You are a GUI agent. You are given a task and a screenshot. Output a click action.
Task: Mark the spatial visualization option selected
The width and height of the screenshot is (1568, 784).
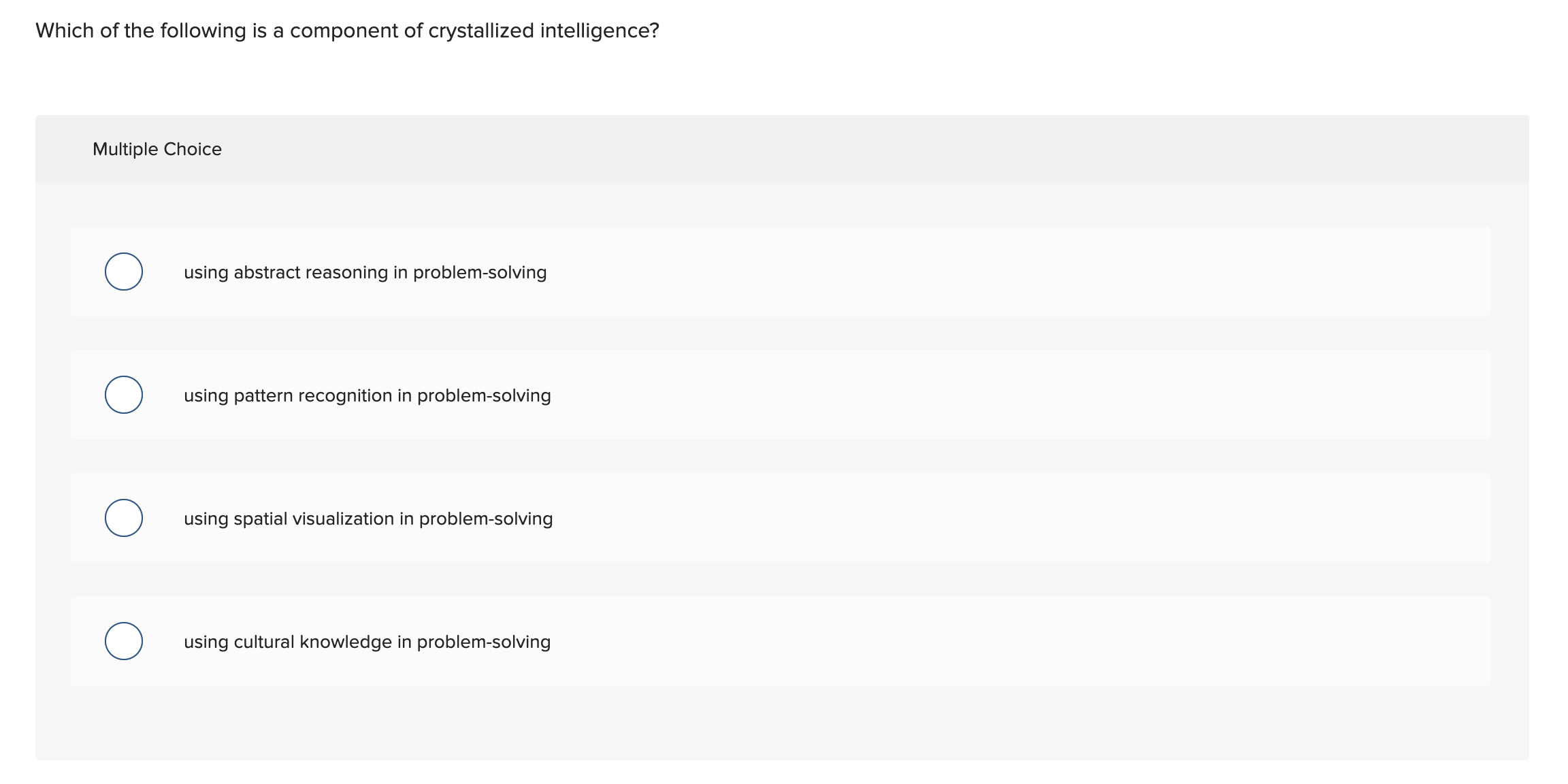pyautogui.click(x=124, y=518)
